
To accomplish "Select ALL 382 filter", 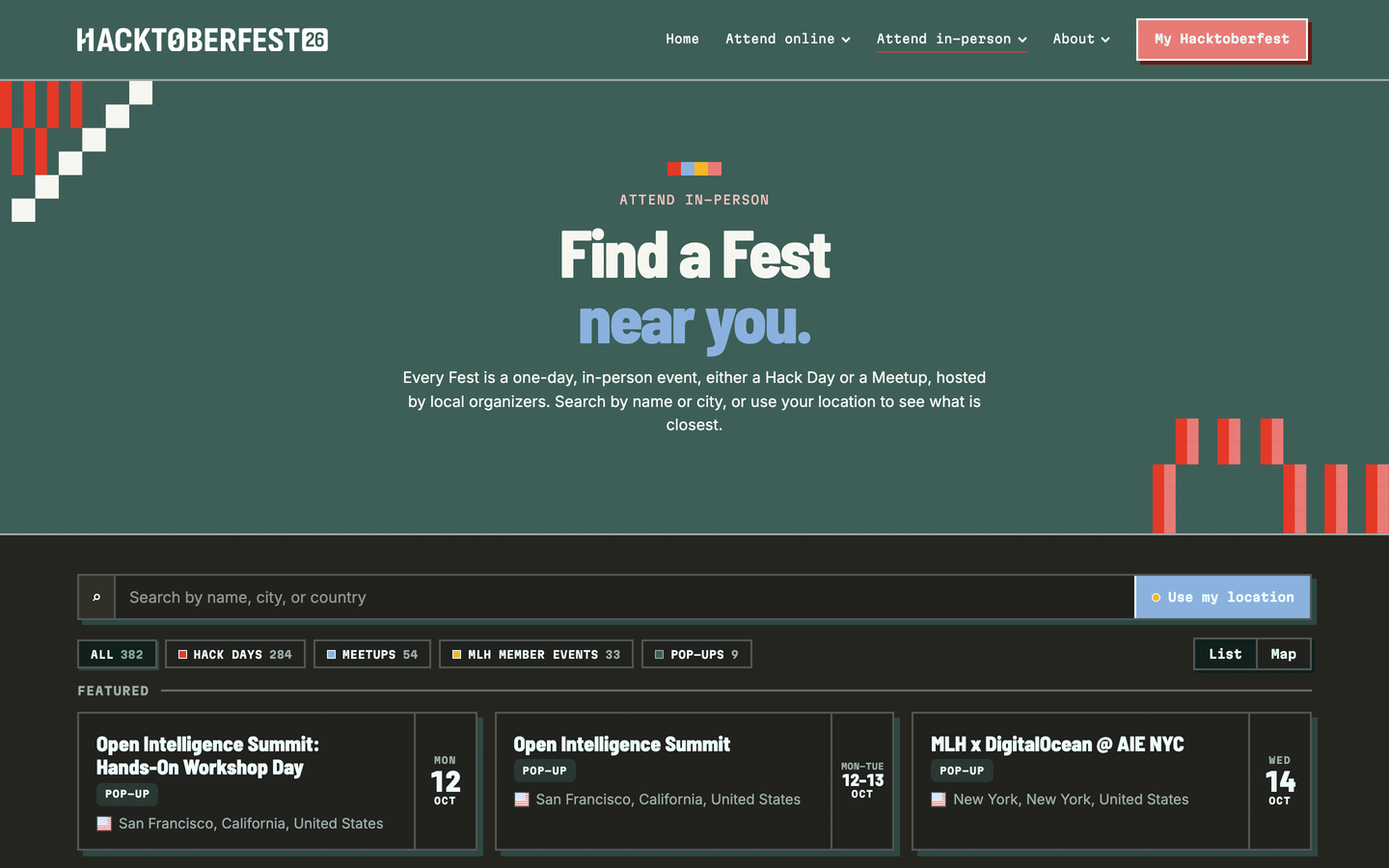I will (117, 654).
